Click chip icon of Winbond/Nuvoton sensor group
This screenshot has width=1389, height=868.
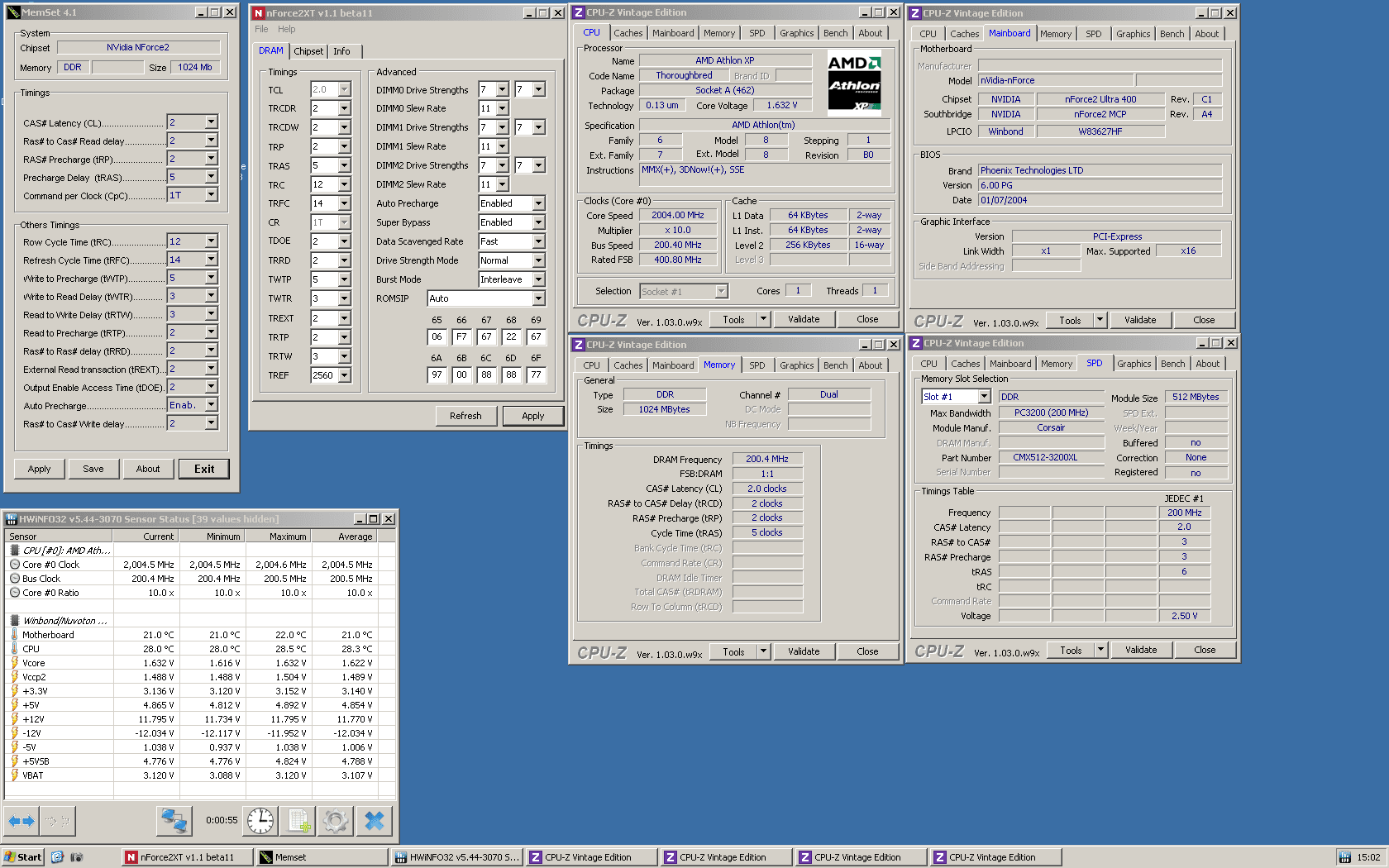coord(14,621)
